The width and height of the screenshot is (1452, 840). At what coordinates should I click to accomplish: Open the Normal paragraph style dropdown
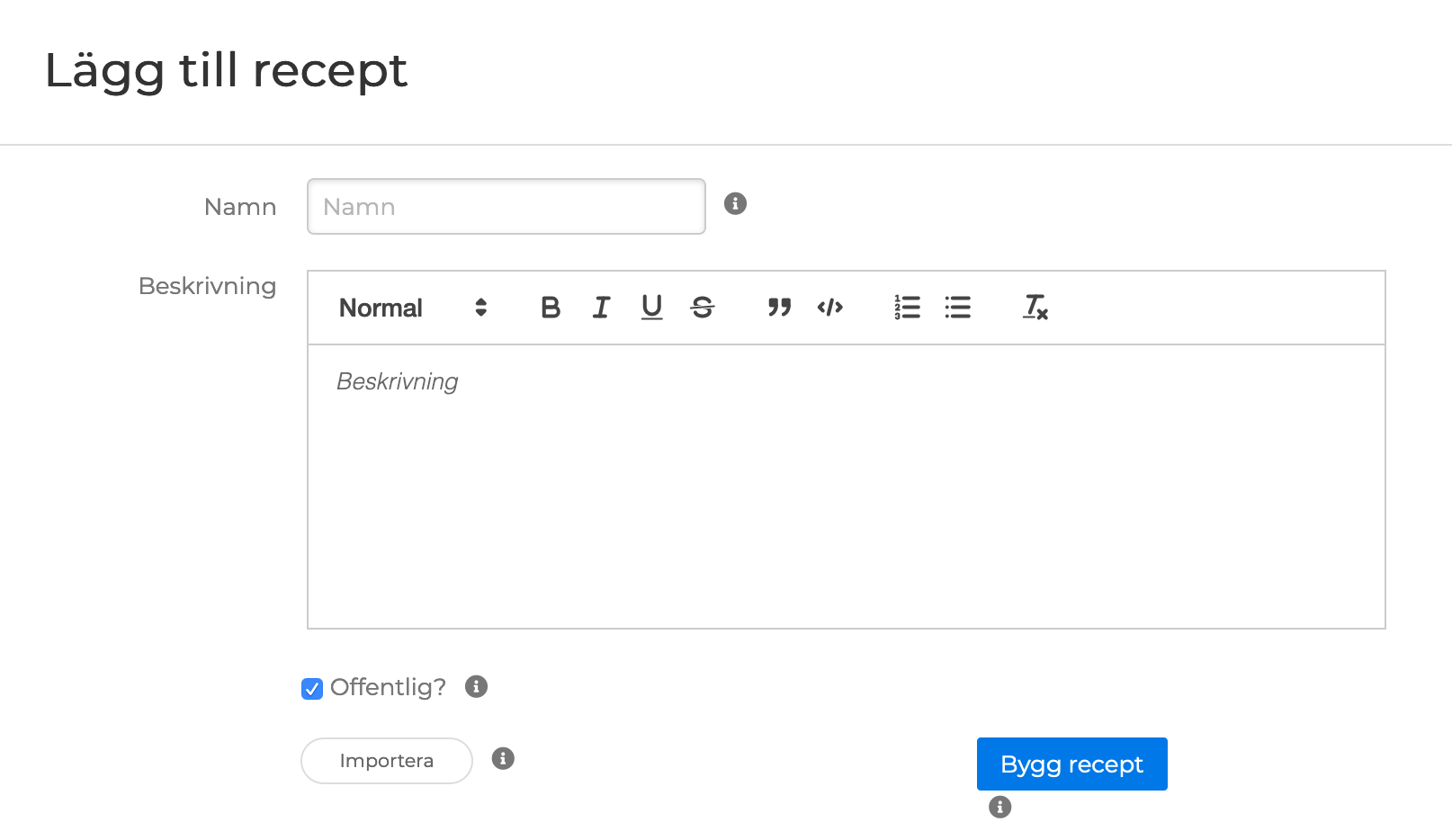click(412, 308)
